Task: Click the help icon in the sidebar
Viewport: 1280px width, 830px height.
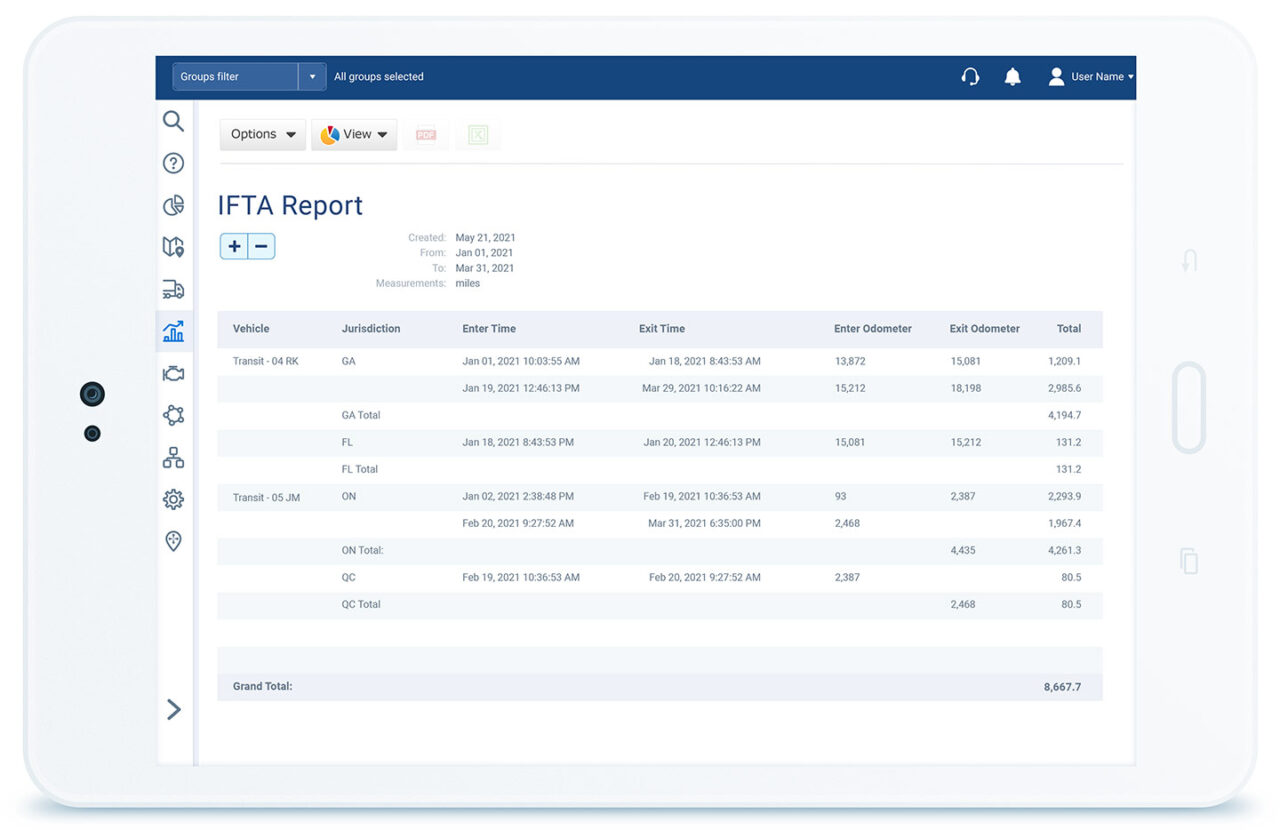Action: coord(173,163)
